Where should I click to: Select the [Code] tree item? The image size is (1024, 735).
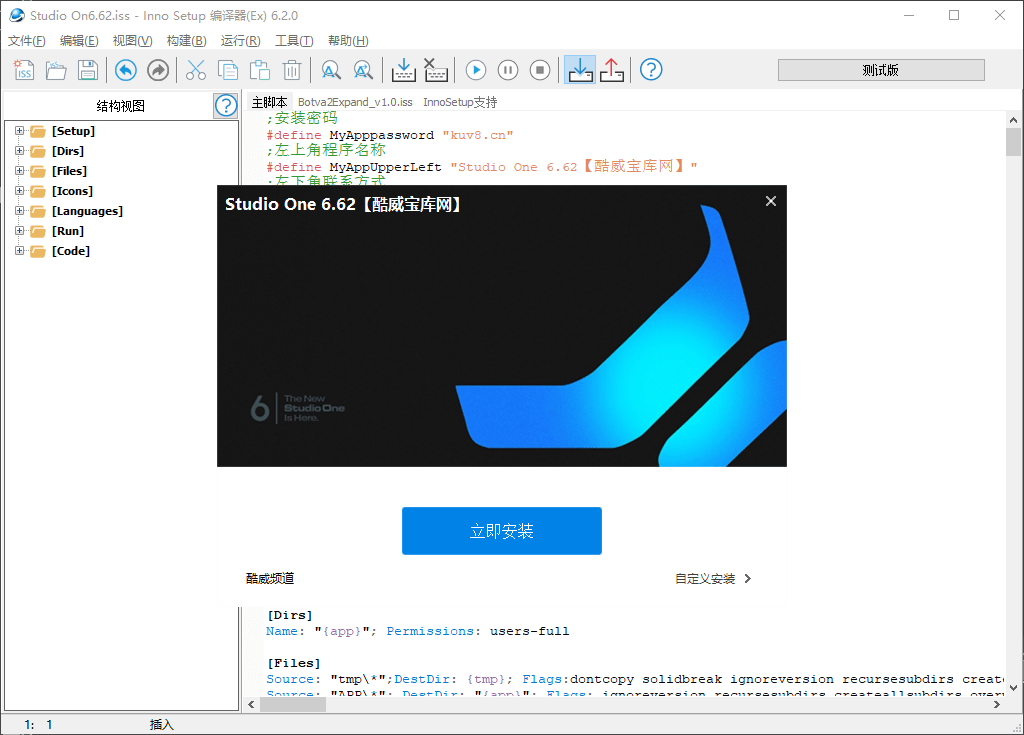[x=71, y=251]
